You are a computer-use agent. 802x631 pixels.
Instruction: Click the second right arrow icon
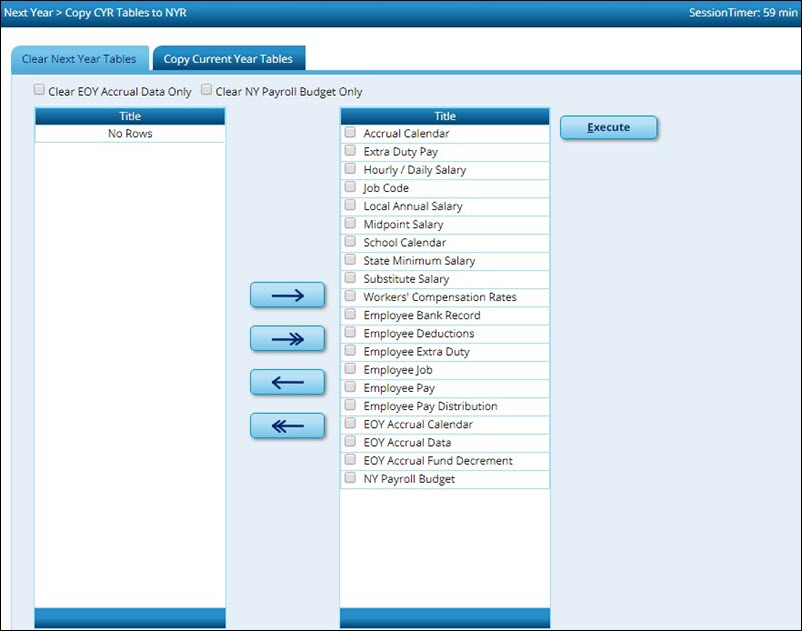pyautogui.click(x=287, y=338)
